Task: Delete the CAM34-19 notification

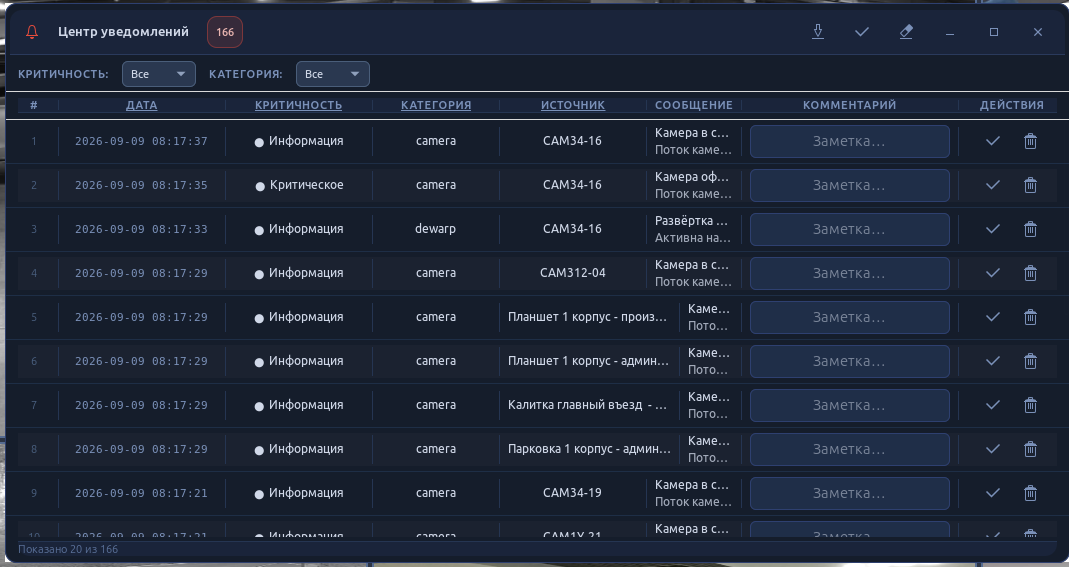Action: 1030,493
